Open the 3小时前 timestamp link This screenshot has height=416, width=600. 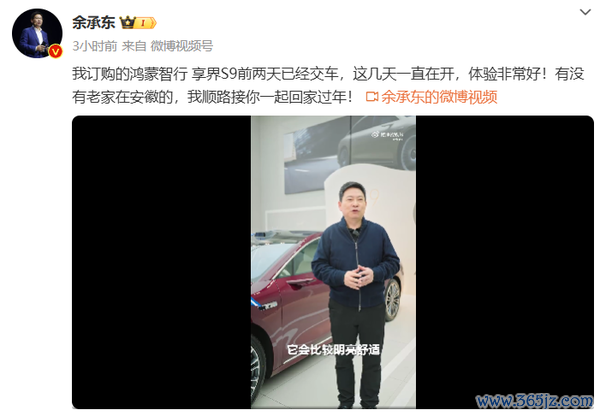point(95,46)
